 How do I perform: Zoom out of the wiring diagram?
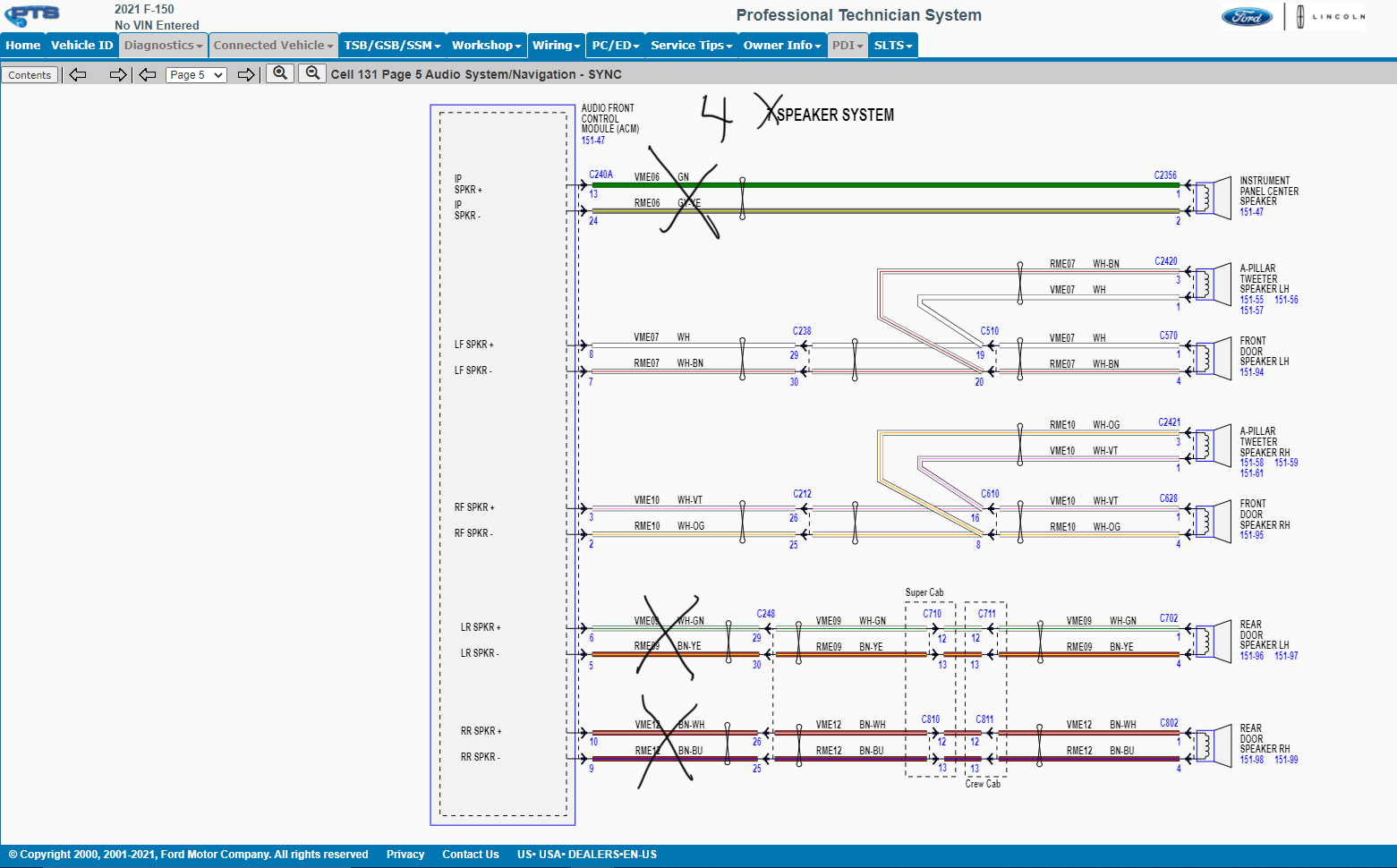coord(312,73)
